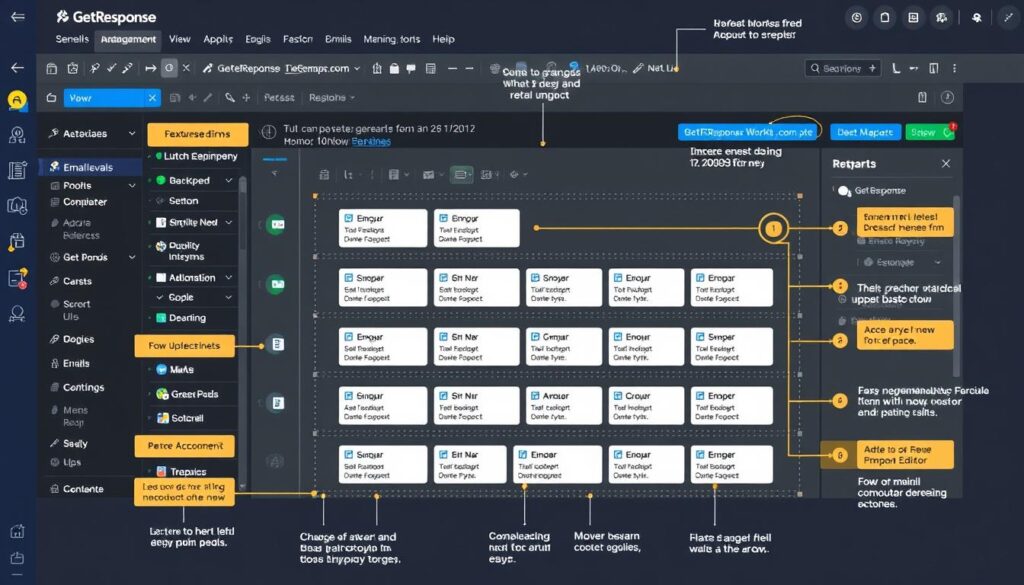Click the blue GetRReponse Works.com button
1024x585 pixels.
748,132
